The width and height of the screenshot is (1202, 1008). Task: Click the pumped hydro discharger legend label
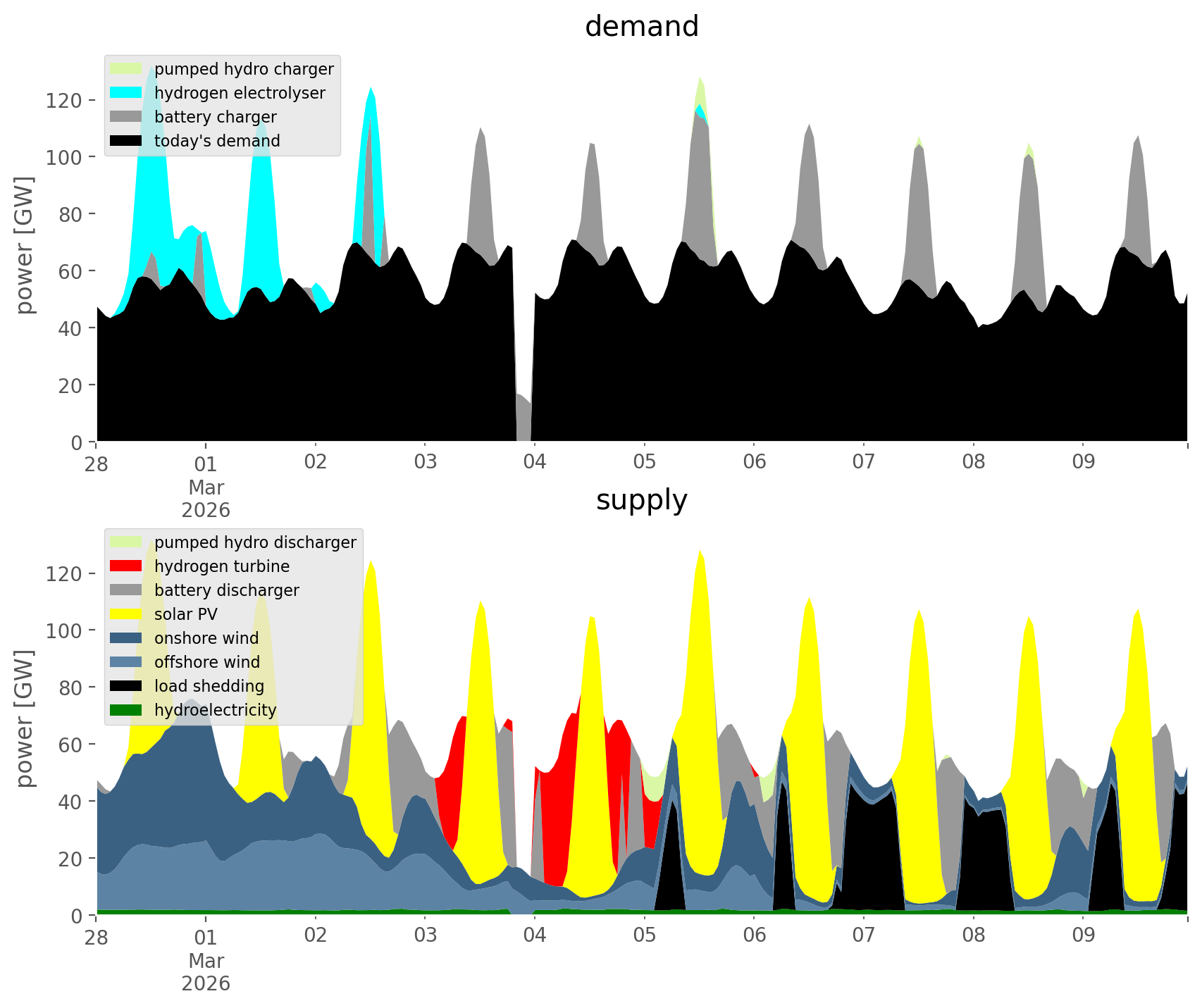255,542
